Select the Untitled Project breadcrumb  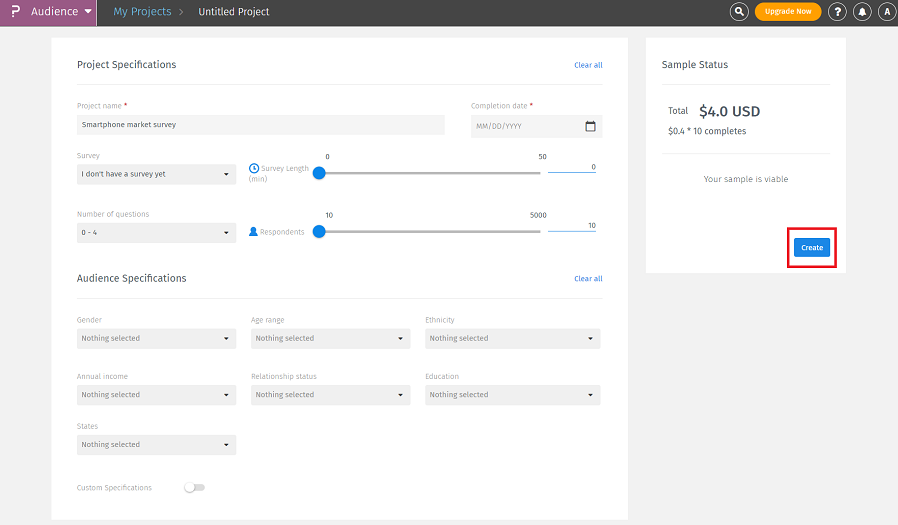pyautogui.click(x=233, y=12)
